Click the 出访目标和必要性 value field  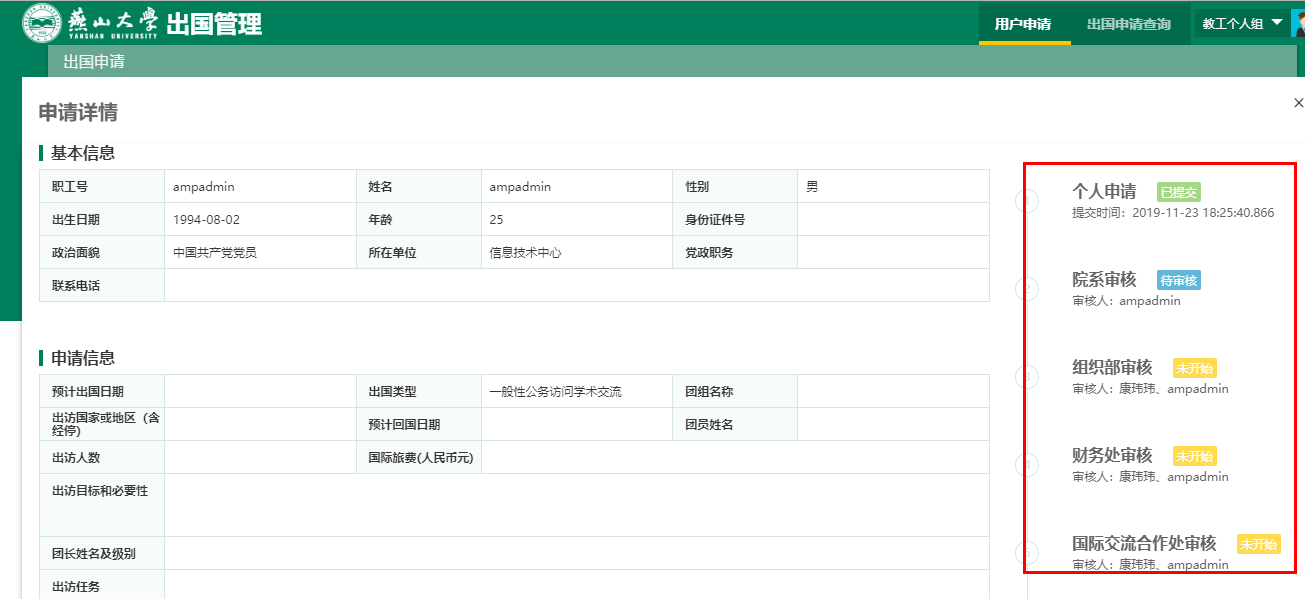pos(576,505)
